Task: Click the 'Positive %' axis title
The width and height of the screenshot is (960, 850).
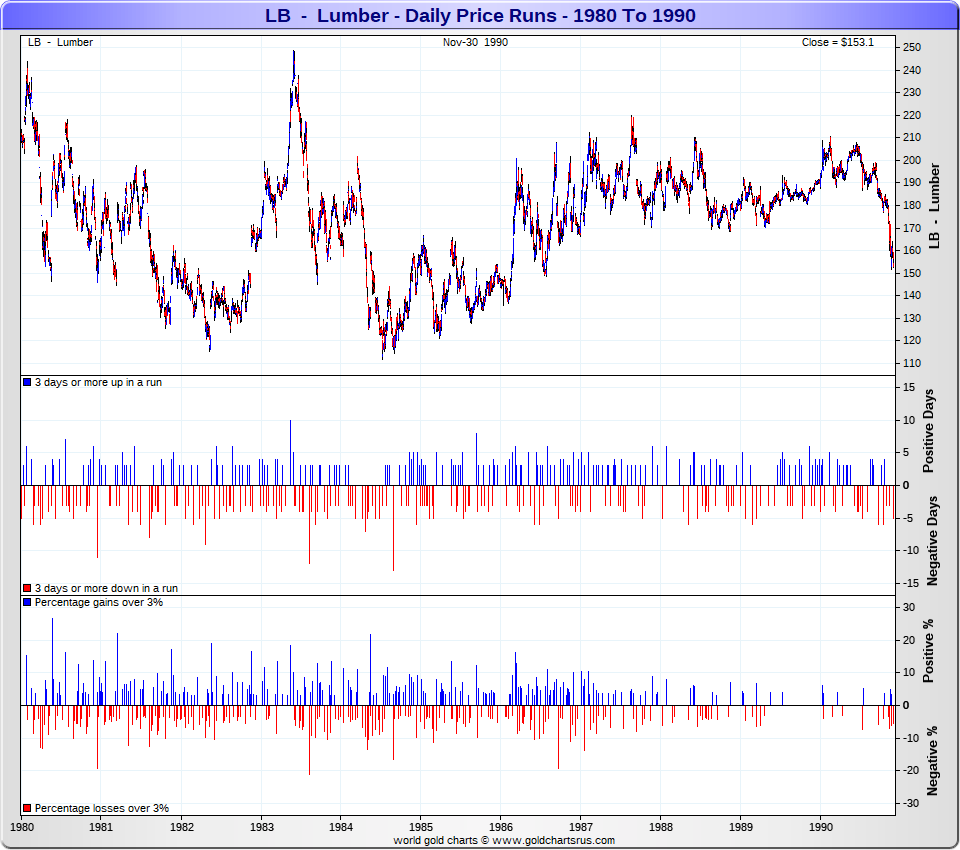Action: coord(929,651)
